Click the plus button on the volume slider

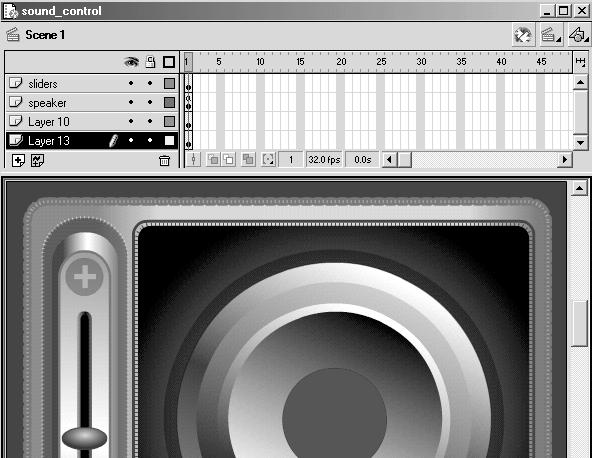84,276
